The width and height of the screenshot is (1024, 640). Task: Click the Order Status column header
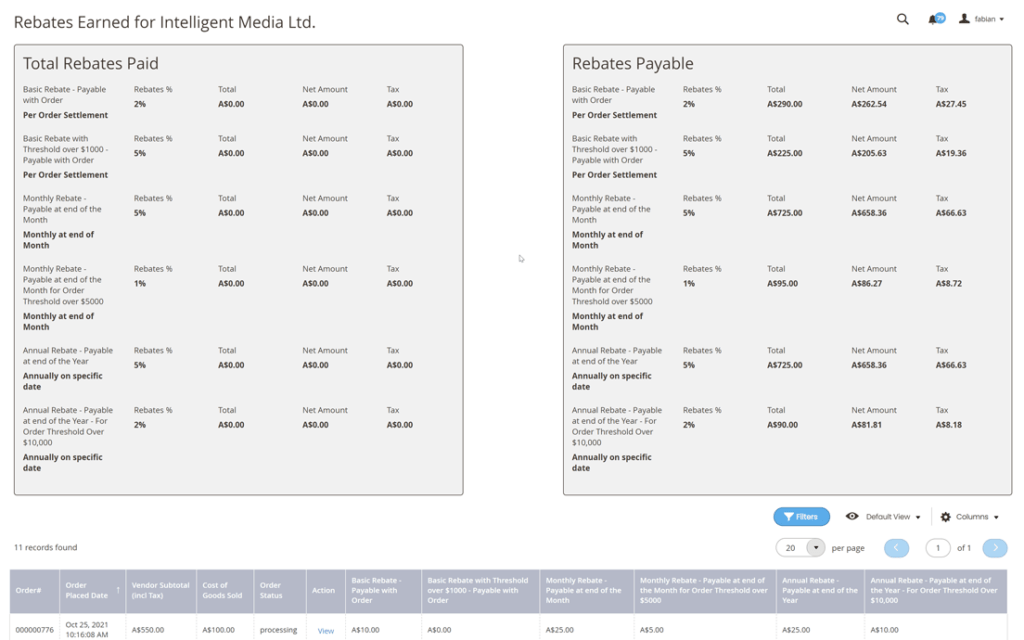point(280,590)
